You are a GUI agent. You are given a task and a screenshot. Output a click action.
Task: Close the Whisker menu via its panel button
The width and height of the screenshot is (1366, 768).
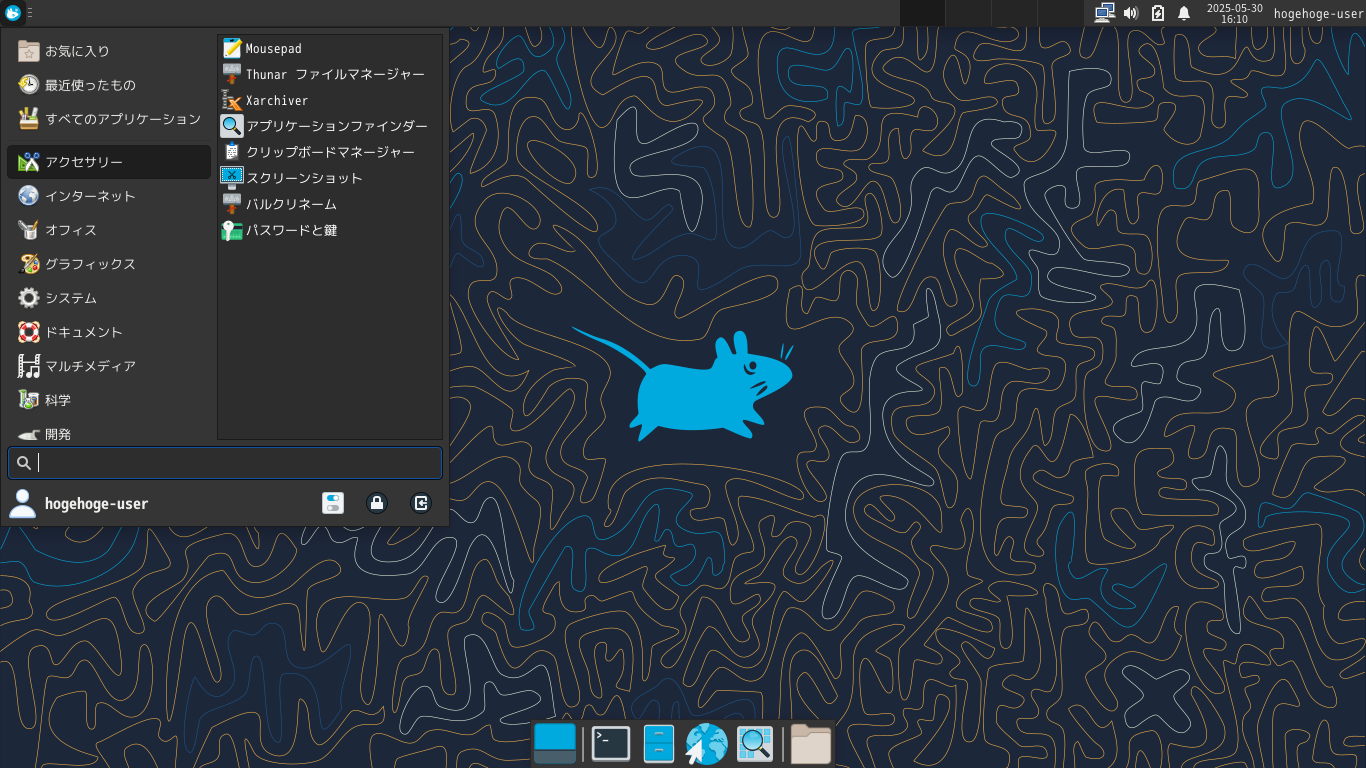[13, 13]
